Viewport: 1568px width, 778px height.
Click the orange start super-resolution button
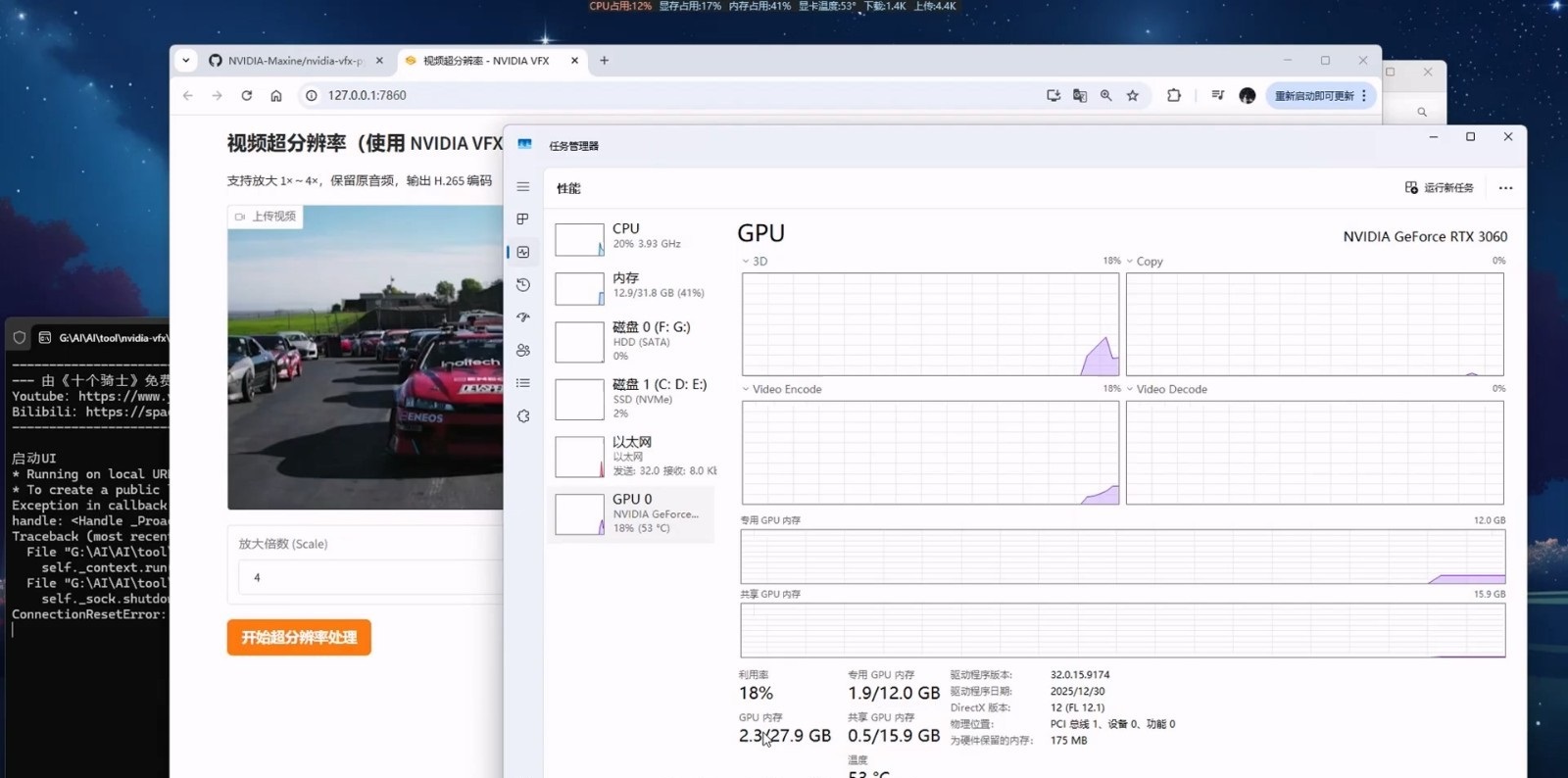299,638
